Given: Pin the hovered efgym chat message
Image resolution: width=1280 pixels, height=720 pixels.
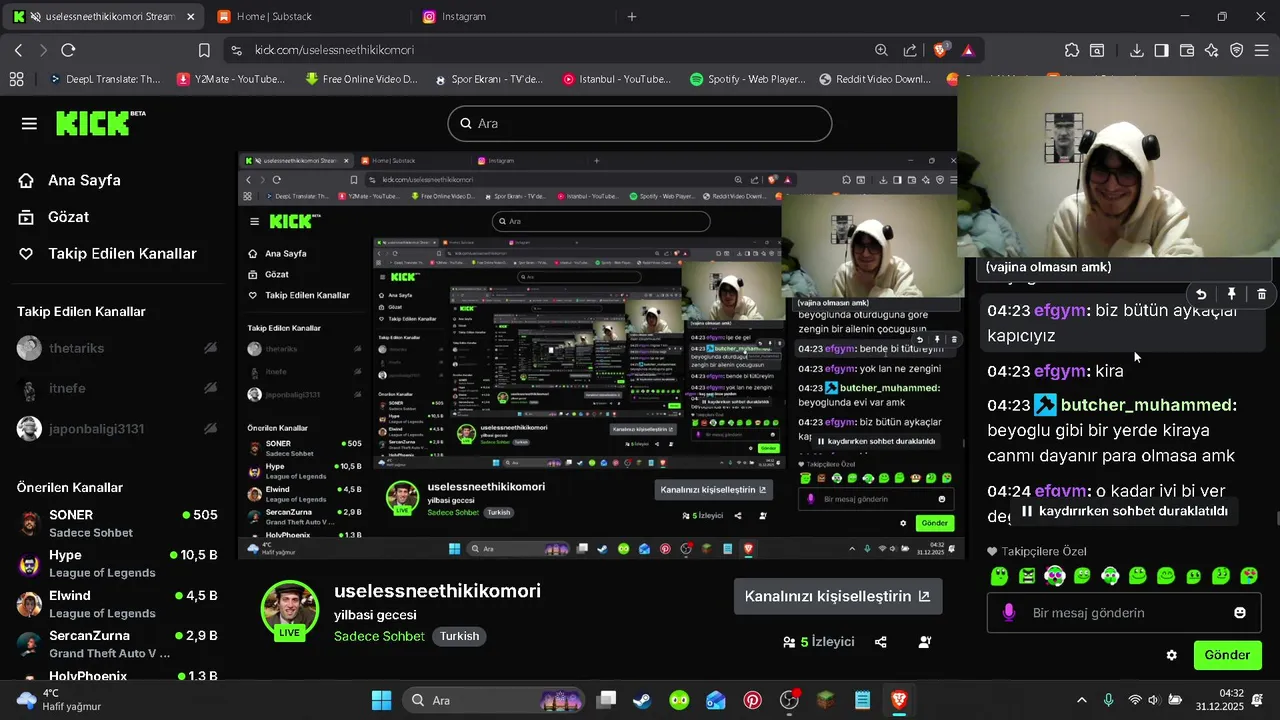Looking at the screenshot, I should (x=1232, y=294).
